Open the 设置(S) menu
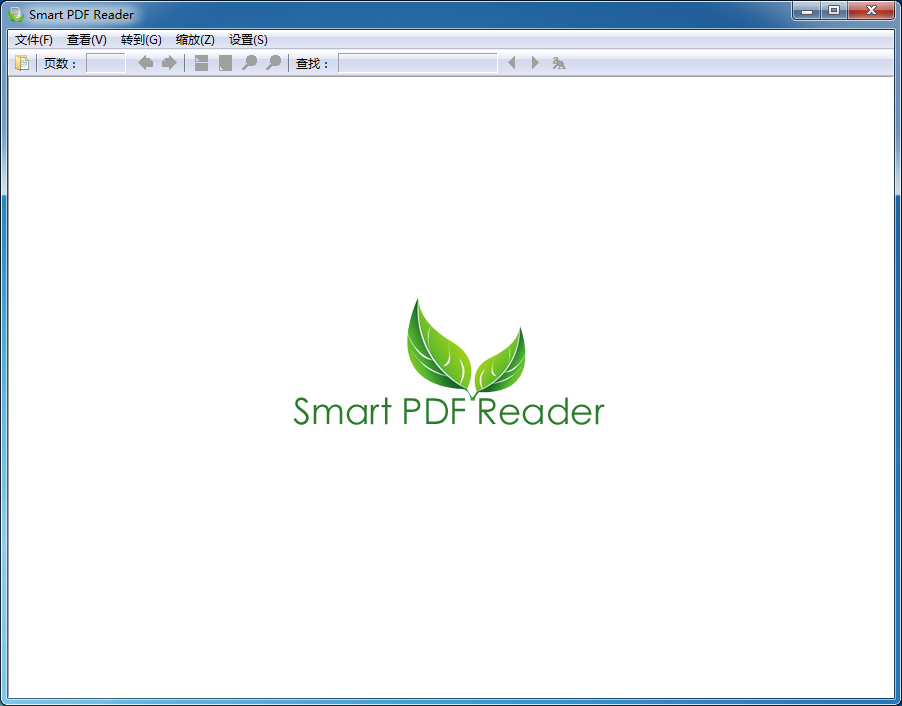The width and height of the screenshot is (902, 706). (x=247, y=40)
